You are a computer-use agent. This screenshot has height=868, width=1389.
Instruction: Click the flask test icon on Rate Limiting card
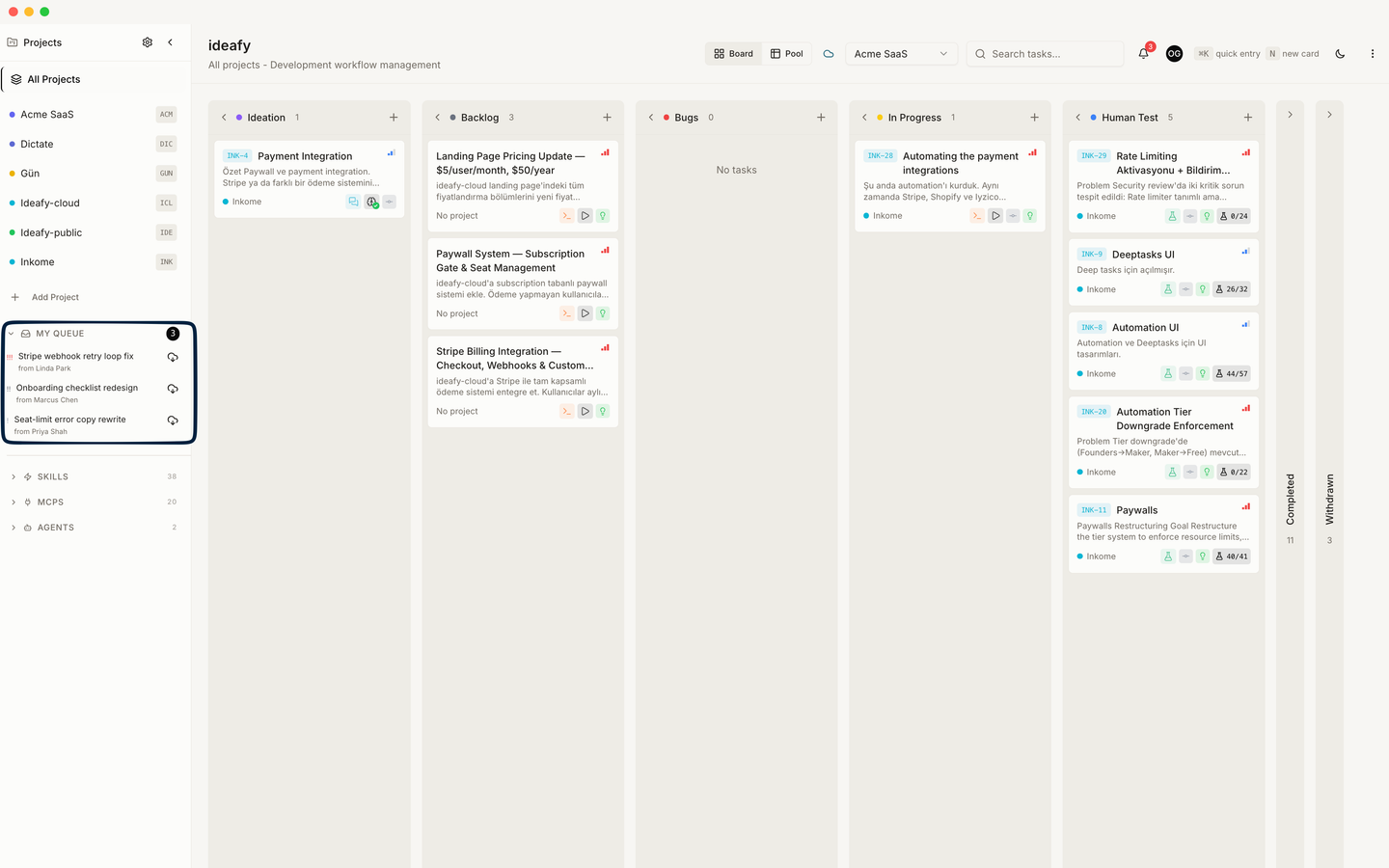pos(1172,216)
